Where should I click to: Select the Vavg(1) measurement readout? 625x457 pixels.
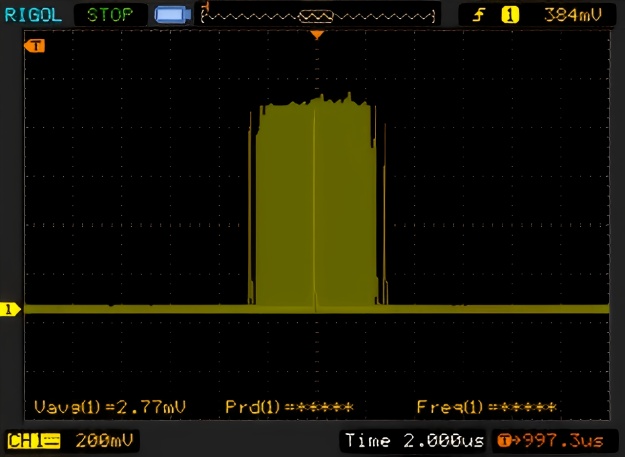point(109,407)
